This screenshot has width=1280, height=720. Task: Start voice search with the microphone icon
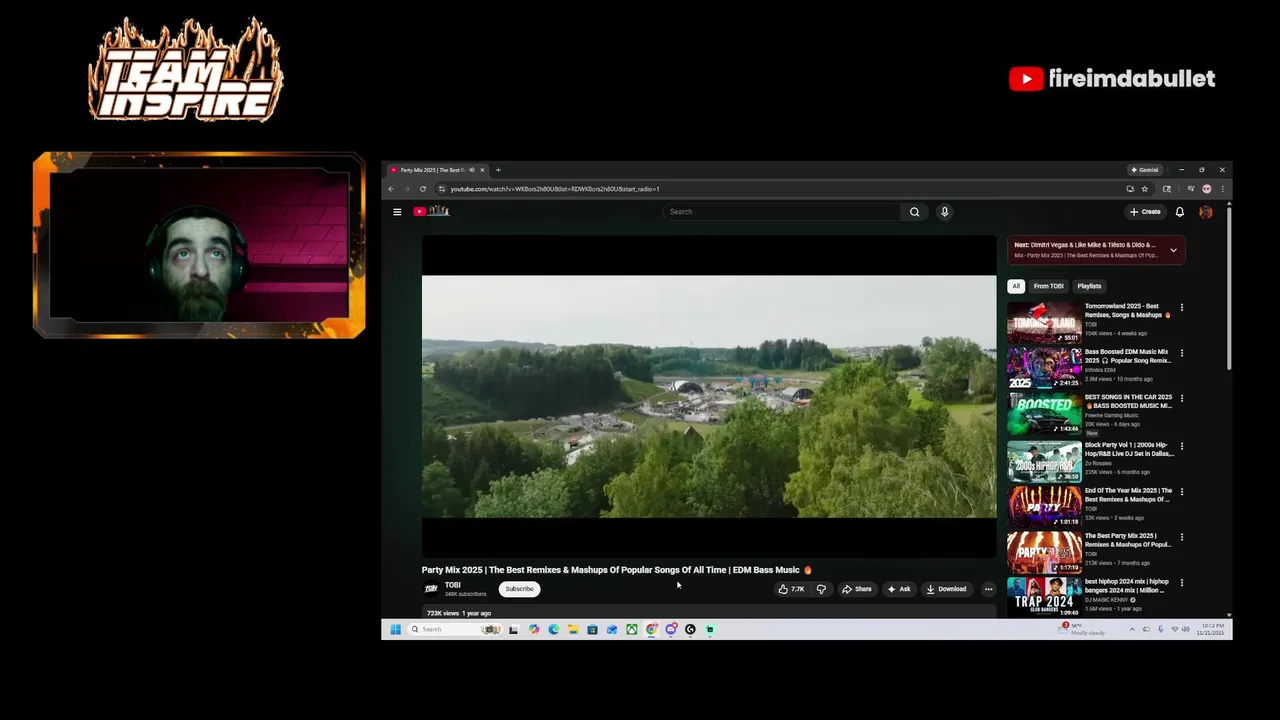pyautogui.click(x=944, y=212)
